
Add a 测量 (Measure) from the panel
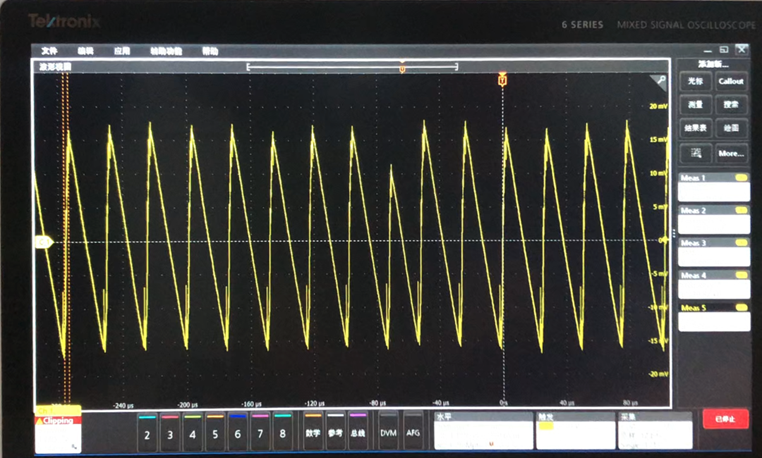coord(695,105)
